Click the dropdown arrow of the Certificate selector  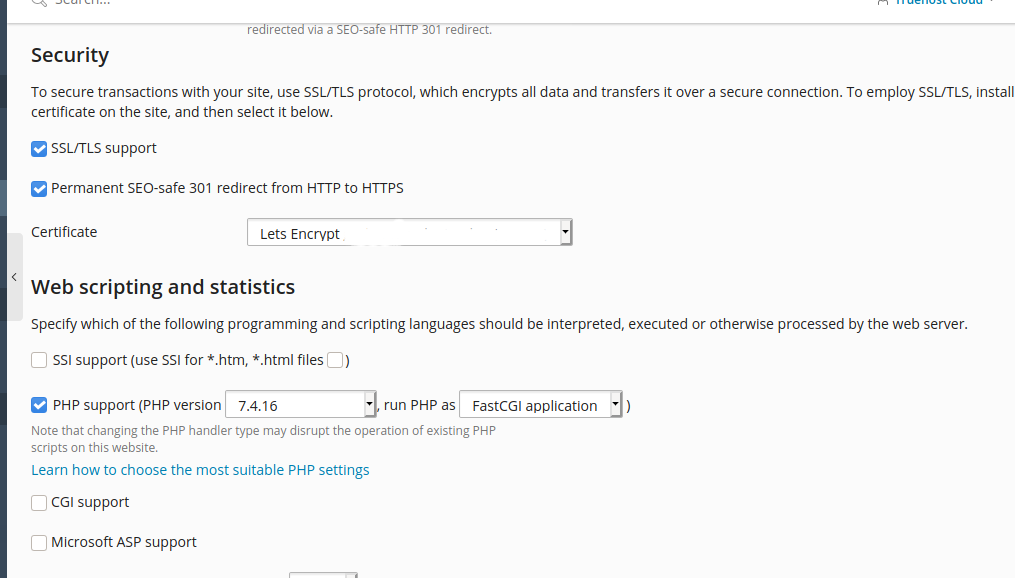pos(565,232)
